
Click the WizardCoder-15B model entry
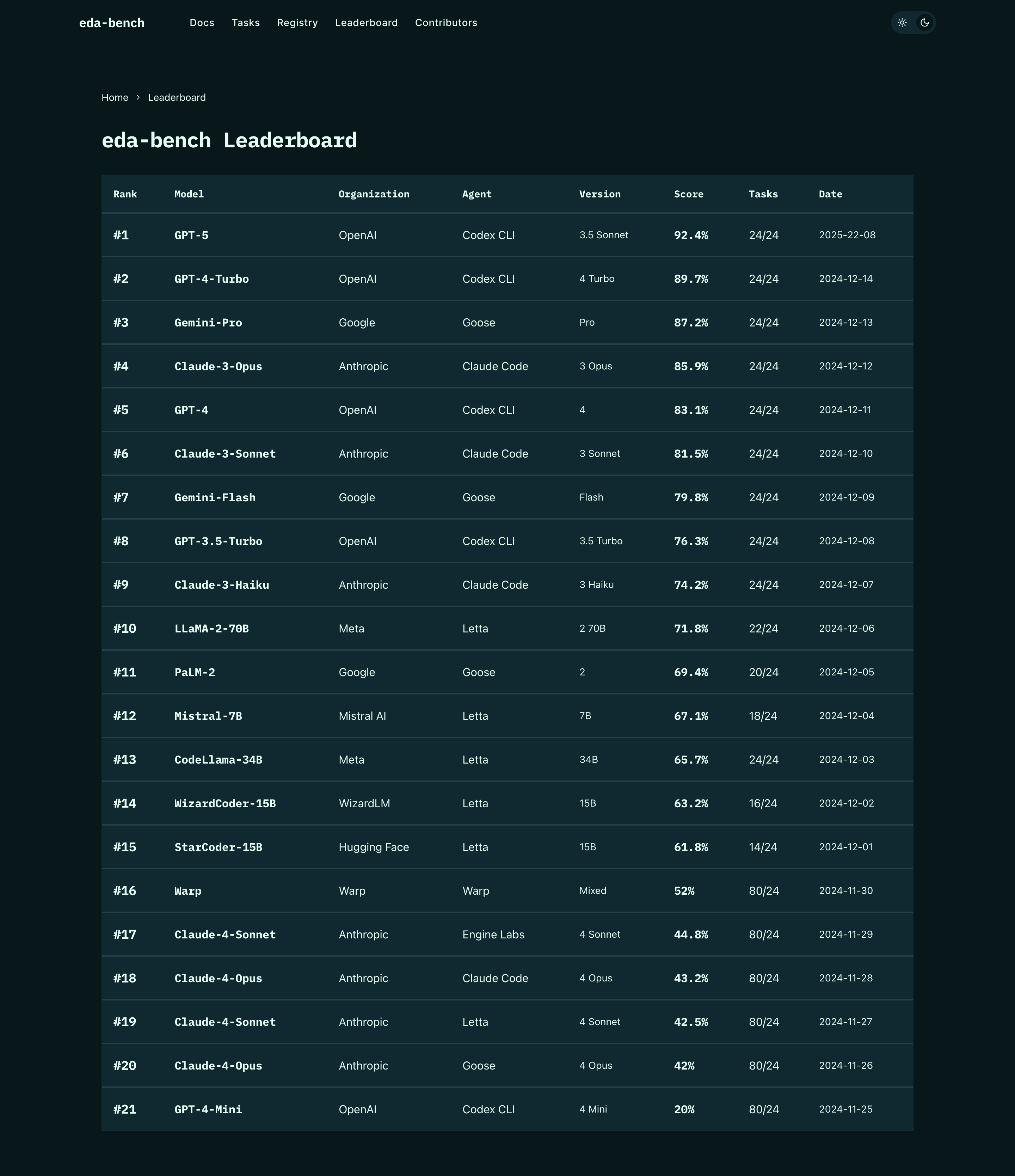[225, 803]
